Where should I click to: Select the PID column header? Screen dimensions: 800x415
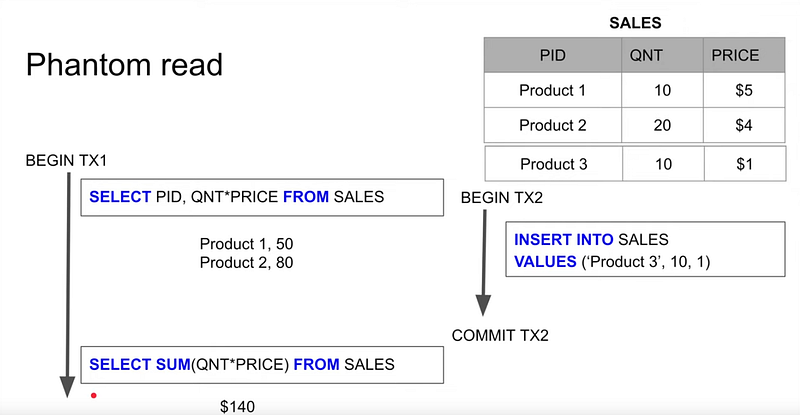553,55
